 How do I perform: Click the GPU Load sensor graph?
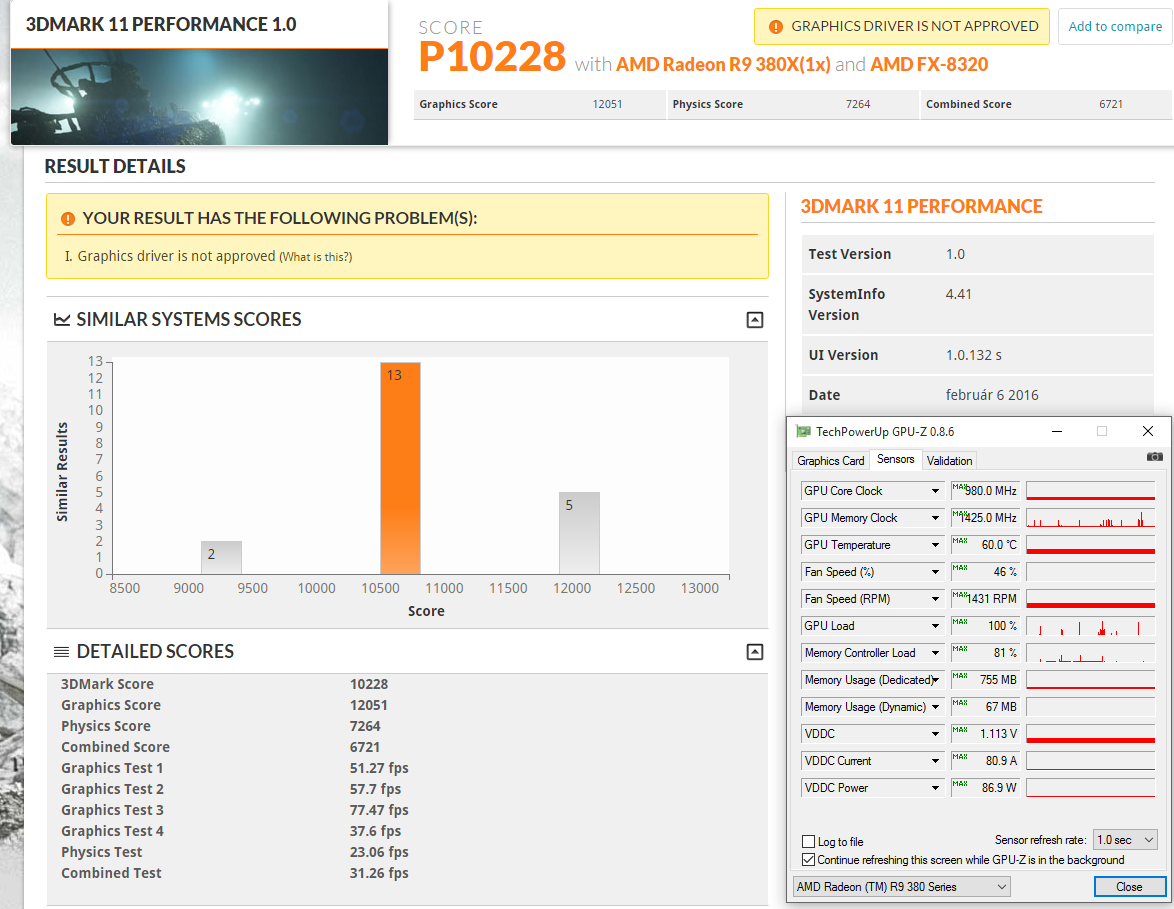coord(1090,626)
